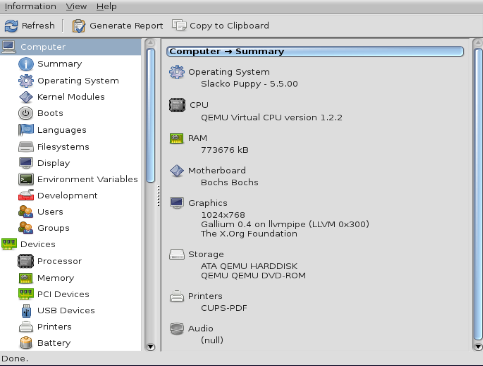Open the Groups entry
483x366 pixels.
click(53, 228)
